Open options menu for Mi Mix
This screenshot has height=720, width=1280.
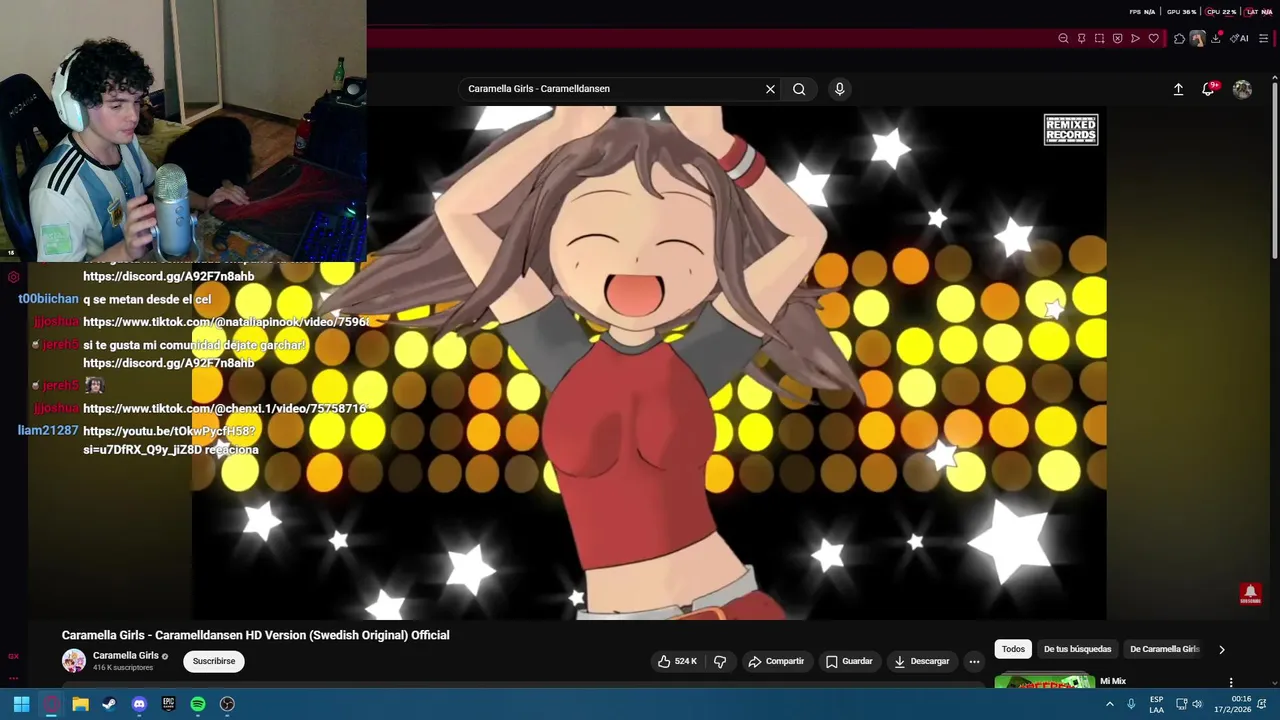(1231, 682)
